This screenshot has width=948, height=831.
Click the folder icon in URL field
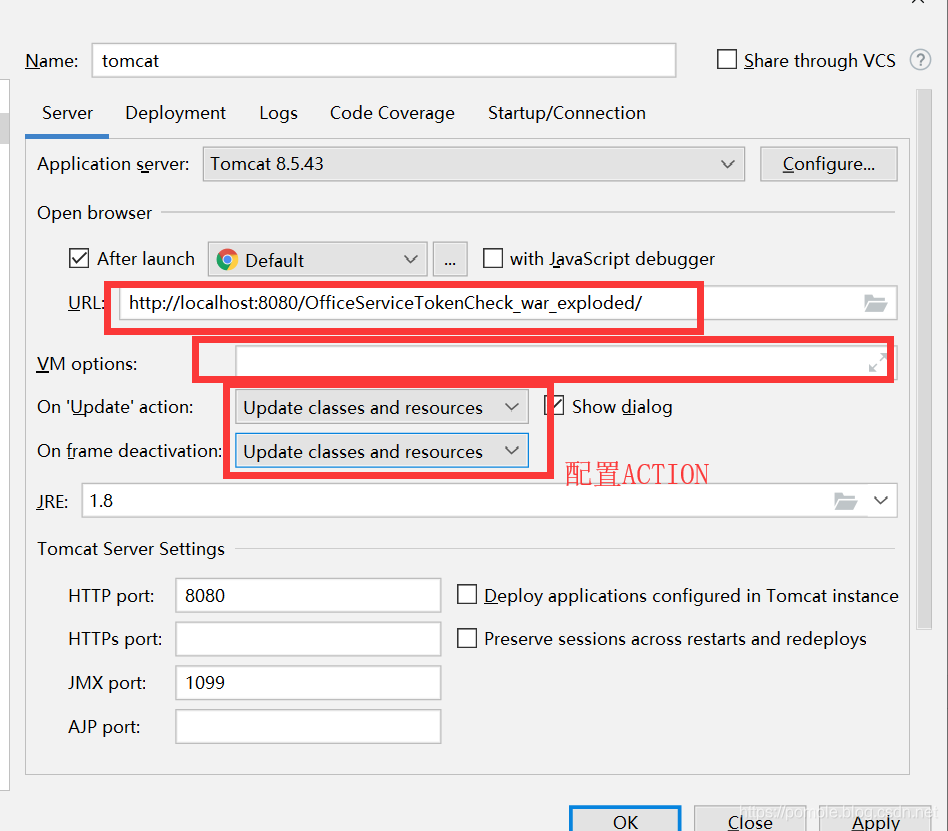[875, 303]
